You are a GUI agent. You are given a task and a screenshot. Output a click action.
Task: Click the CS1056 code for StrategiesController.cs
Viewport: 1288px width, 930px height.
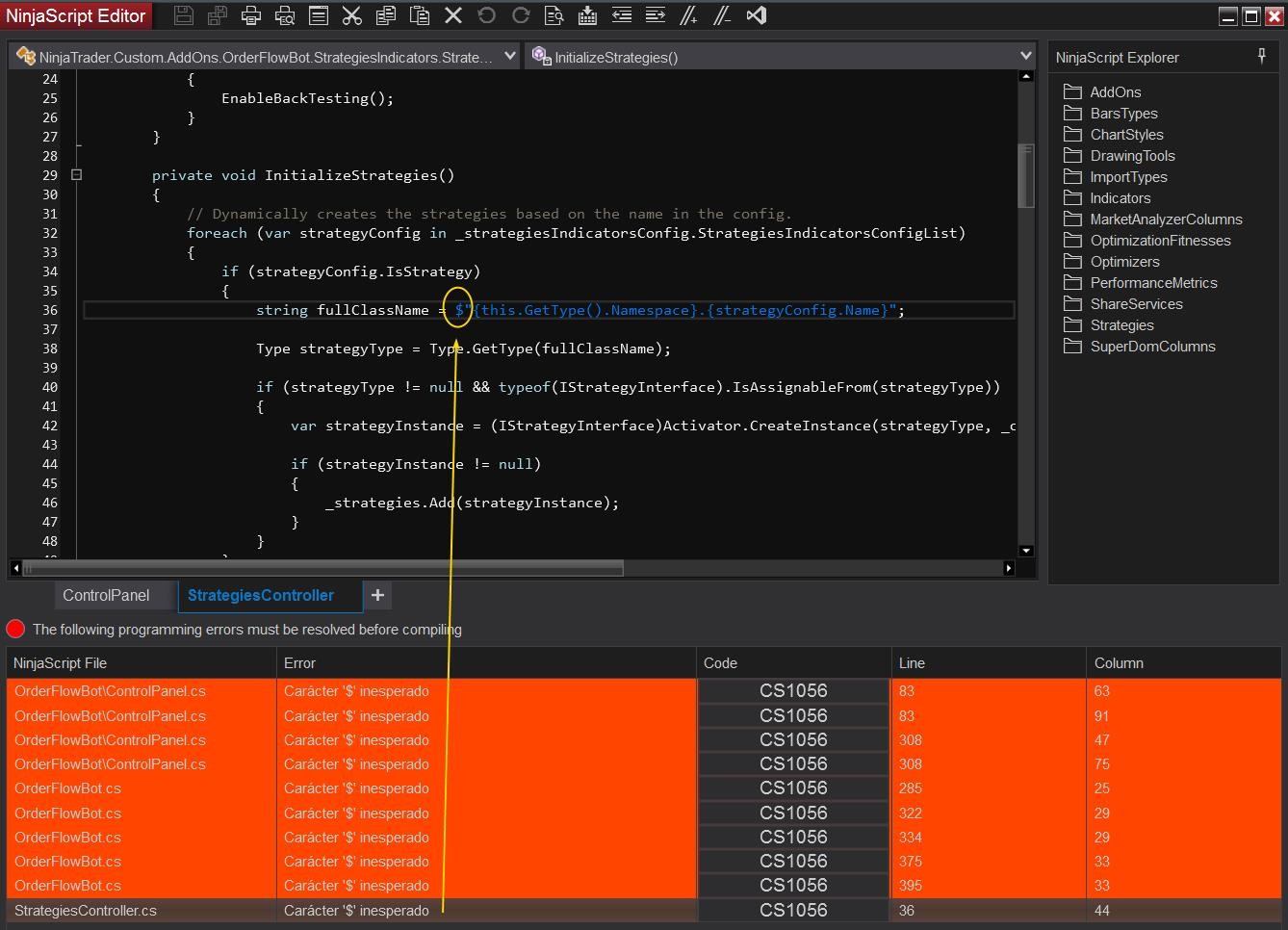[x=793, y=910]
